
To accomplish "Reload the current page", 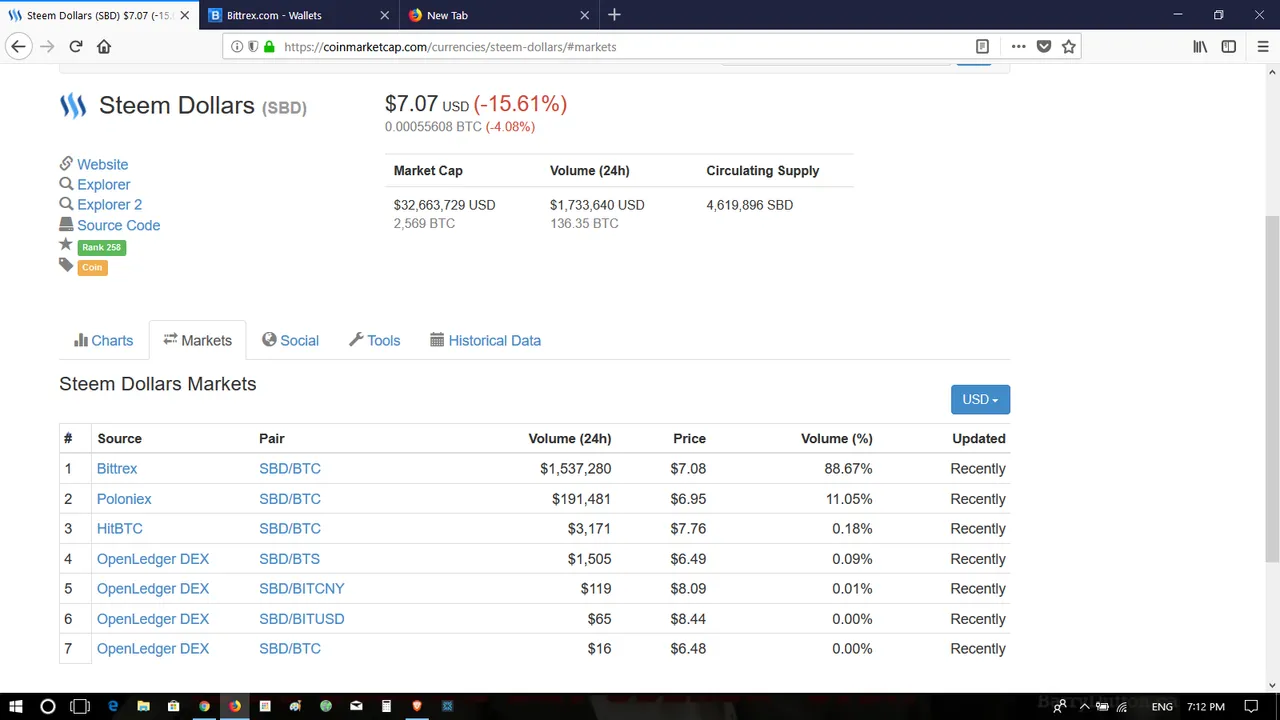I will (75, 47).
